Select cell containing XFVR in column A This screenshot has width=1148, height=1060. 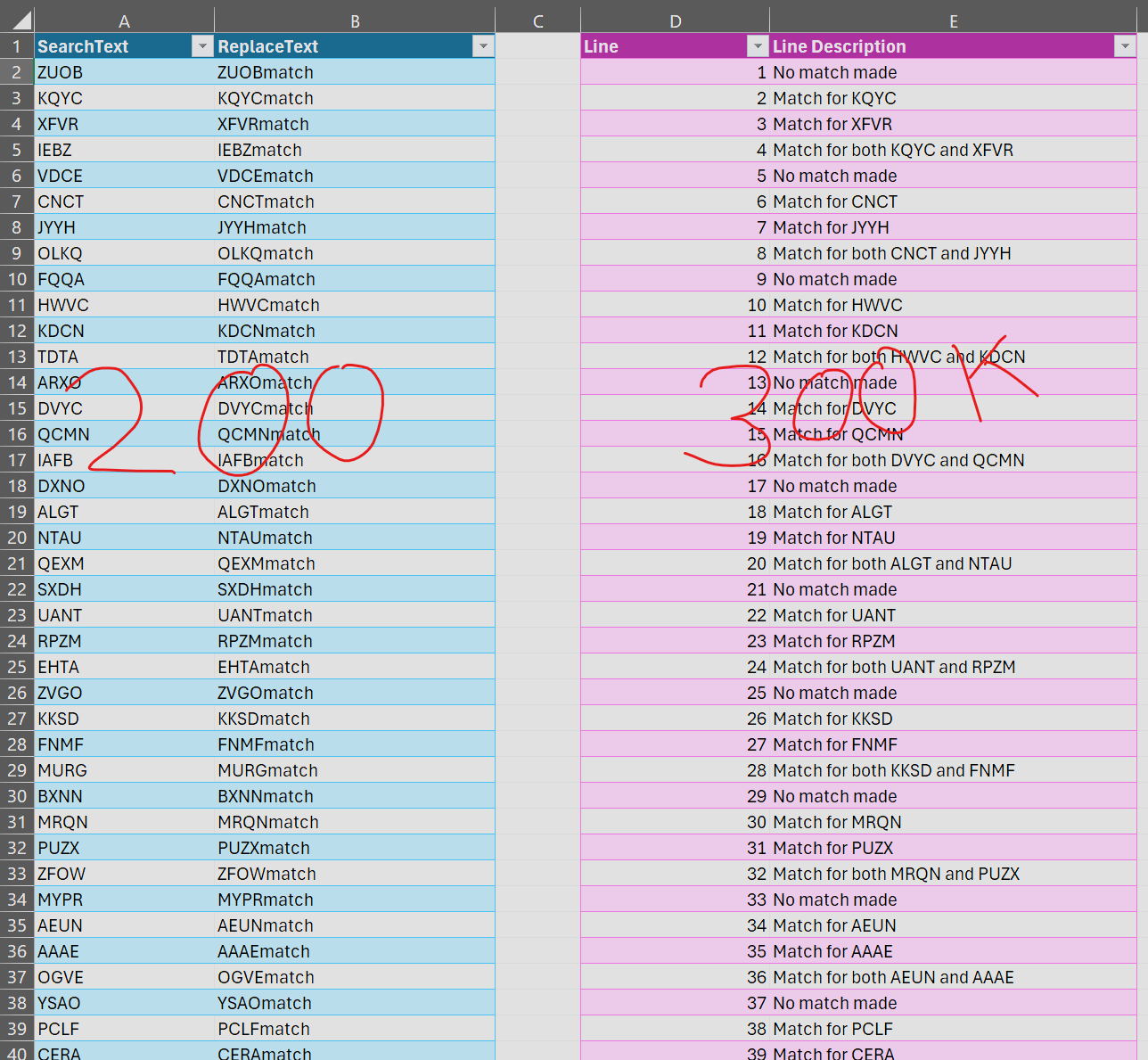click(124, 124)
